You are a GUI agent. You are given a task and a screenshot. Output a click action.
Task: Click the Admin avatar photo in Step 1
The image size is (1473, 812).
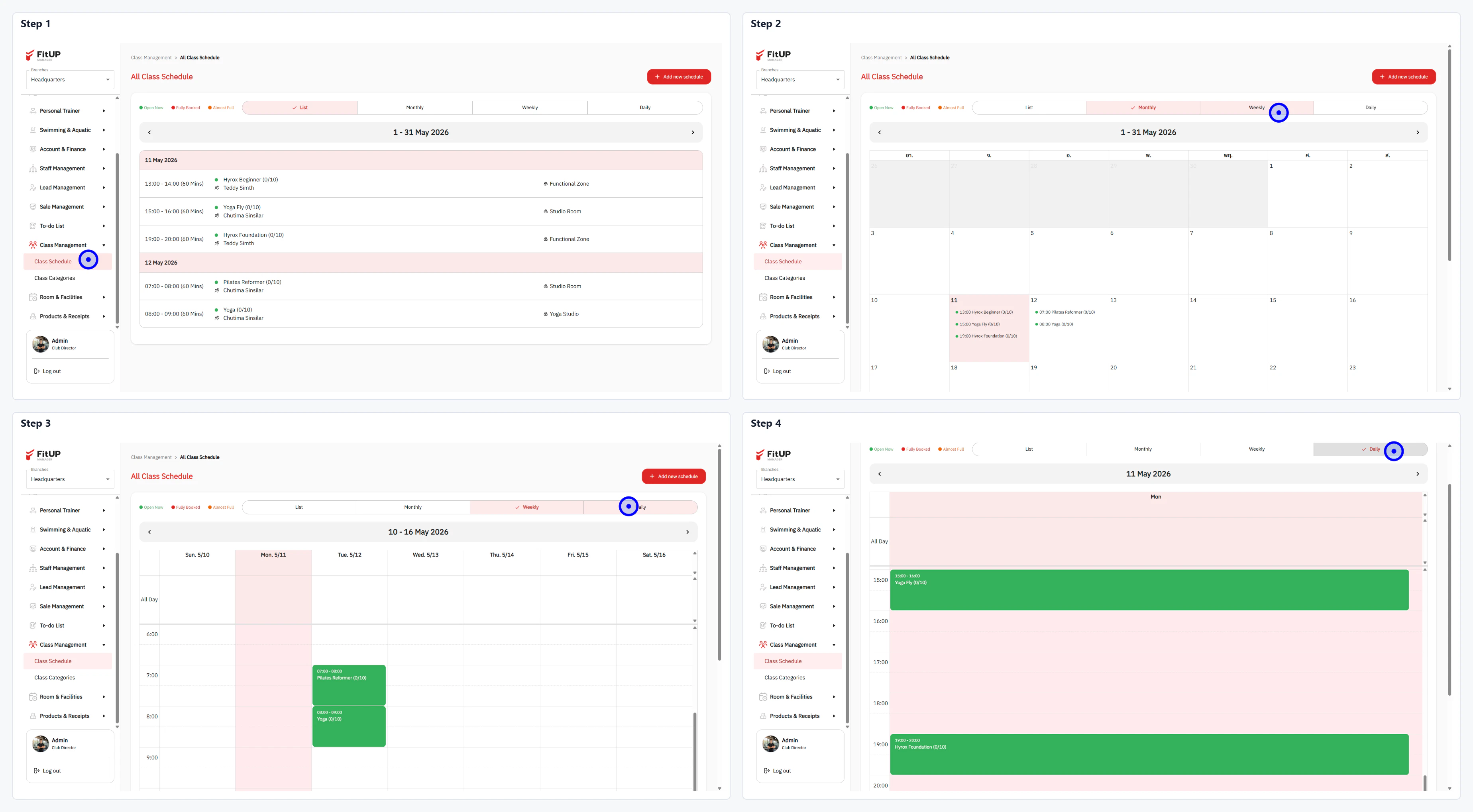[41, 344]
